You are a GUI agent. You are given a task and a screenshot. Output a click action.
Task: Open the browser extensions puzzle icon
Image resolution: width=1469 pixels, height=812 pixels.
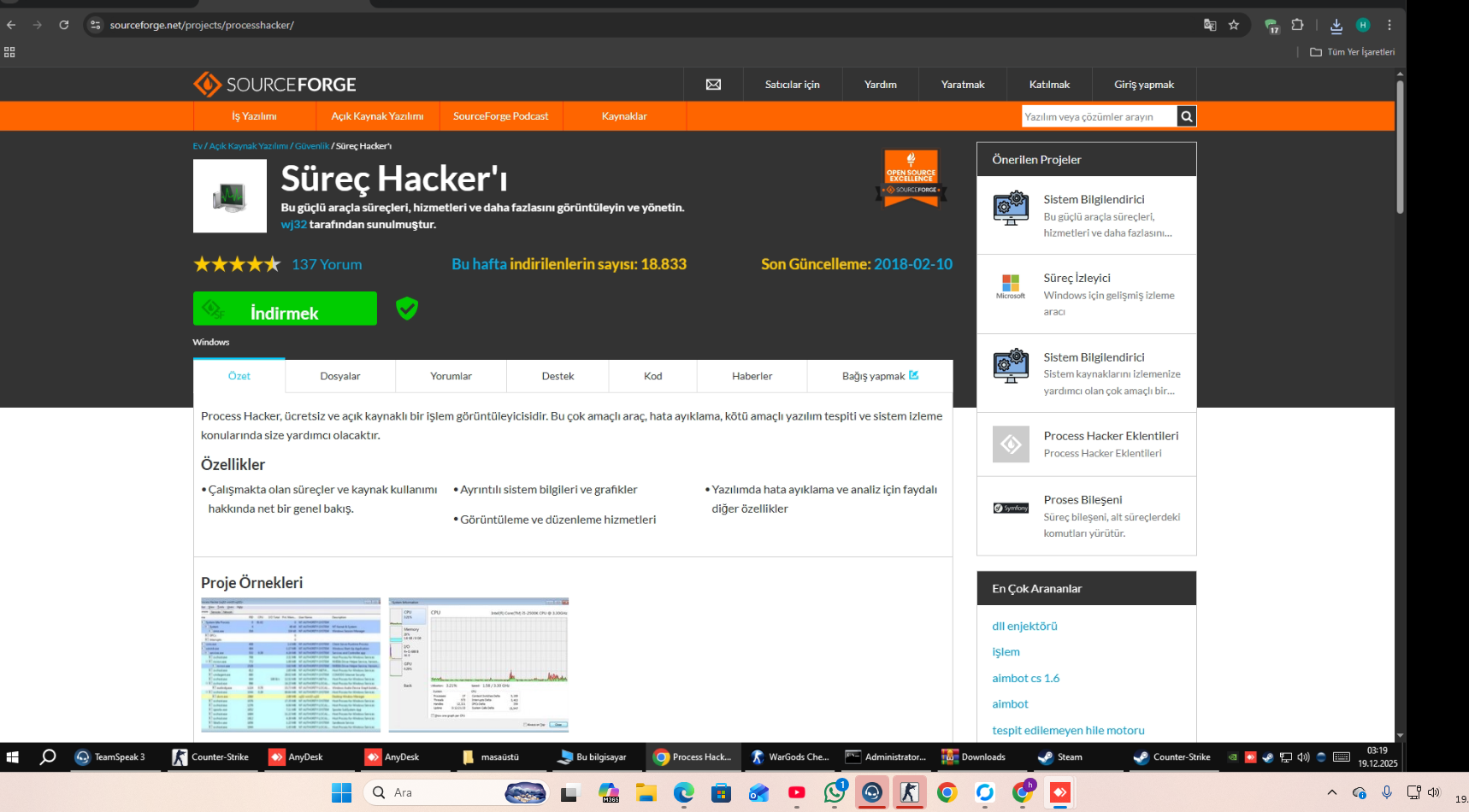(1297, 25)
